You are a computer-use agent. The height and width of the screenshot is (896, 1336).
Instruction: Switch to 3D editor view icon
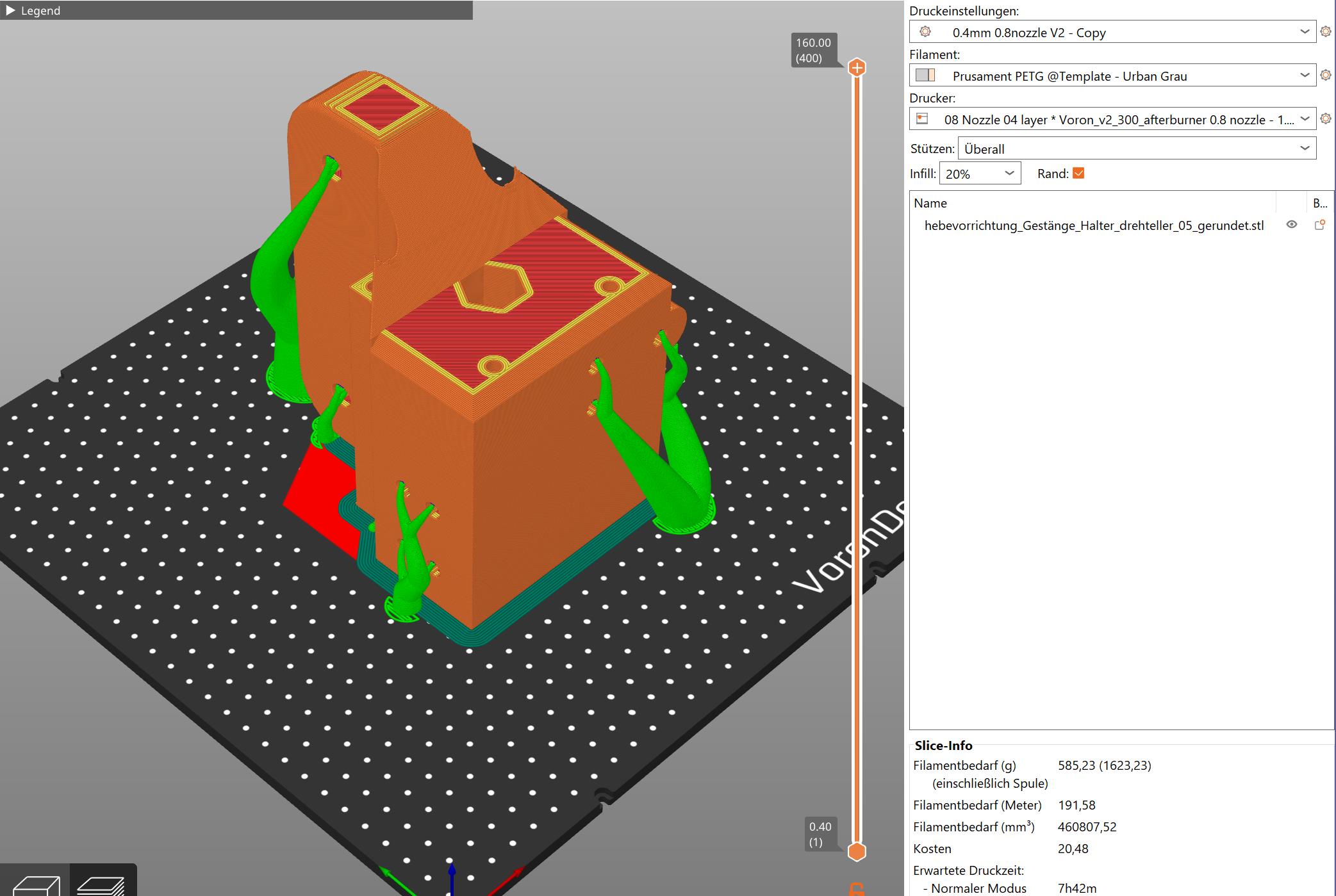tap(36, 884)
